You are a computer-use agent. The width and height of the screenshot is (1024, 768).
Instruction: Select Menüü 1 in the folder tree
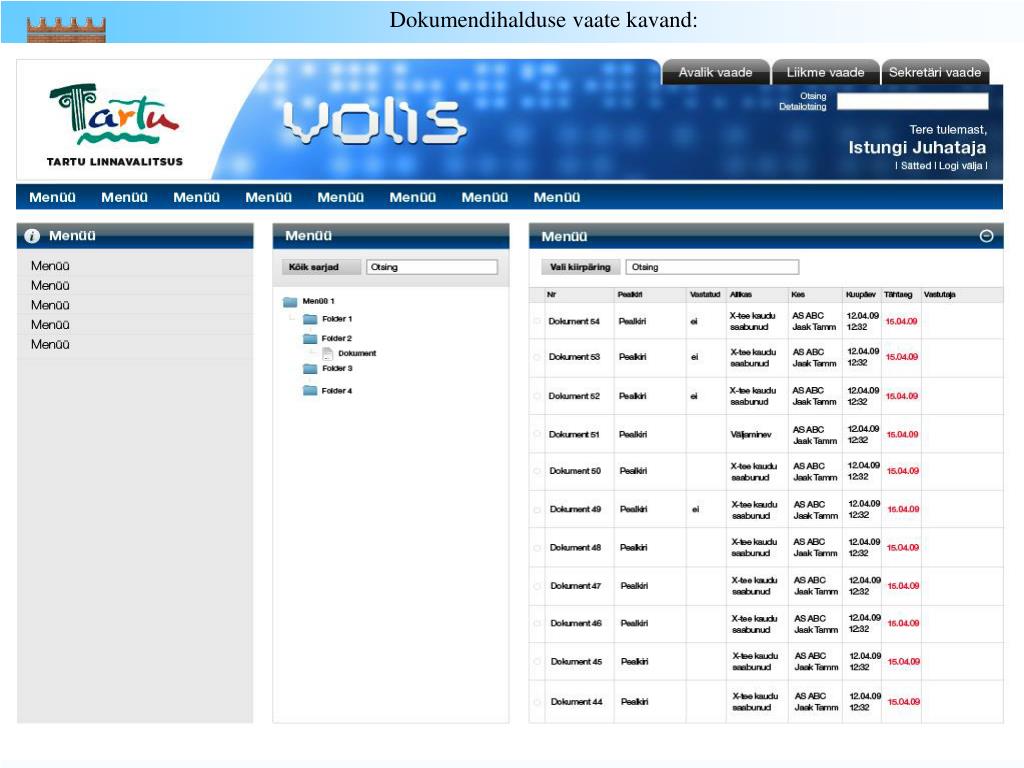[x=318, y=302]
